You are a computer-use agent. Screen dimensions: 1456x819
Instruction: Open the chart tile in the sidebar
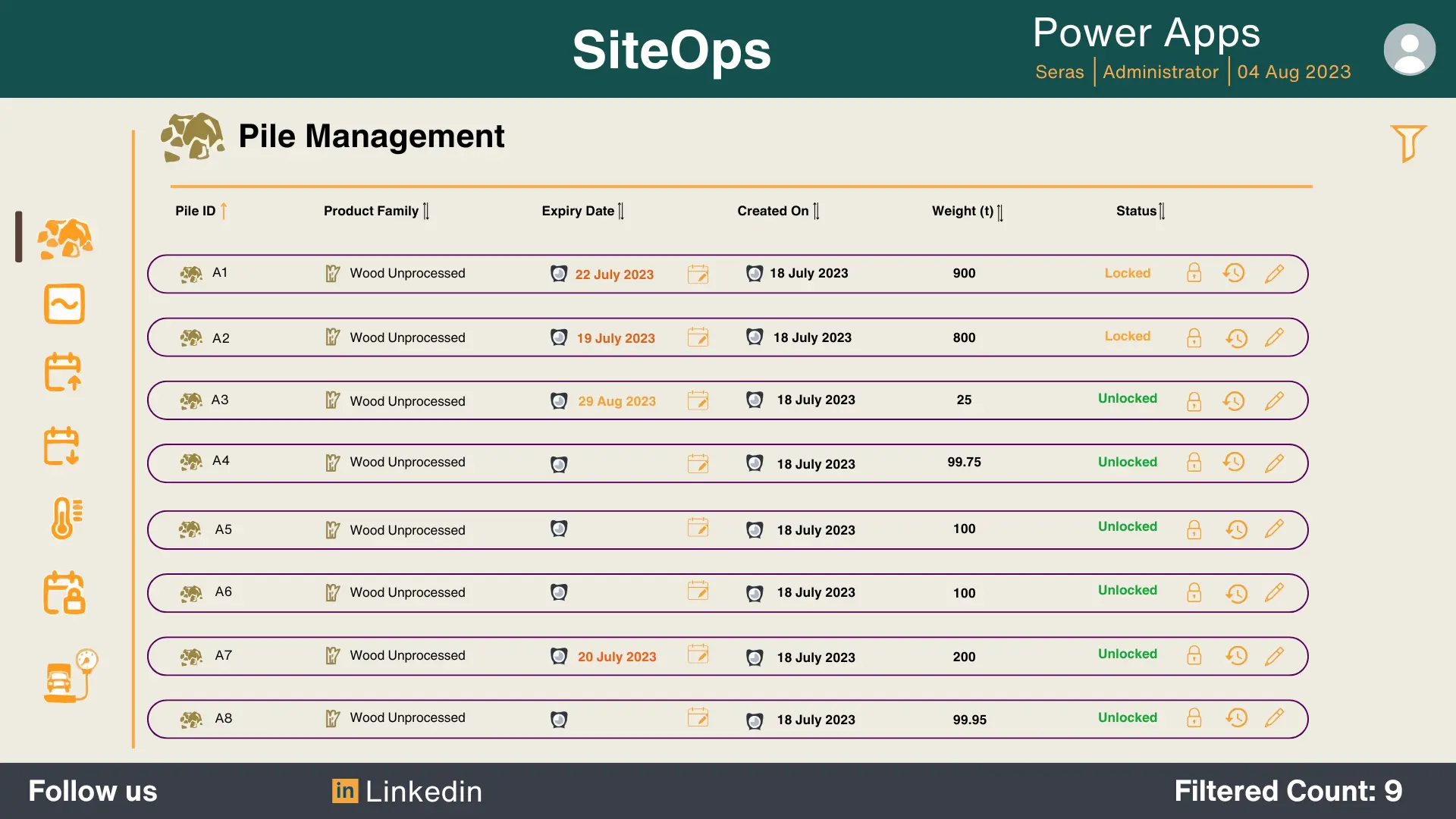click(64, 304)
